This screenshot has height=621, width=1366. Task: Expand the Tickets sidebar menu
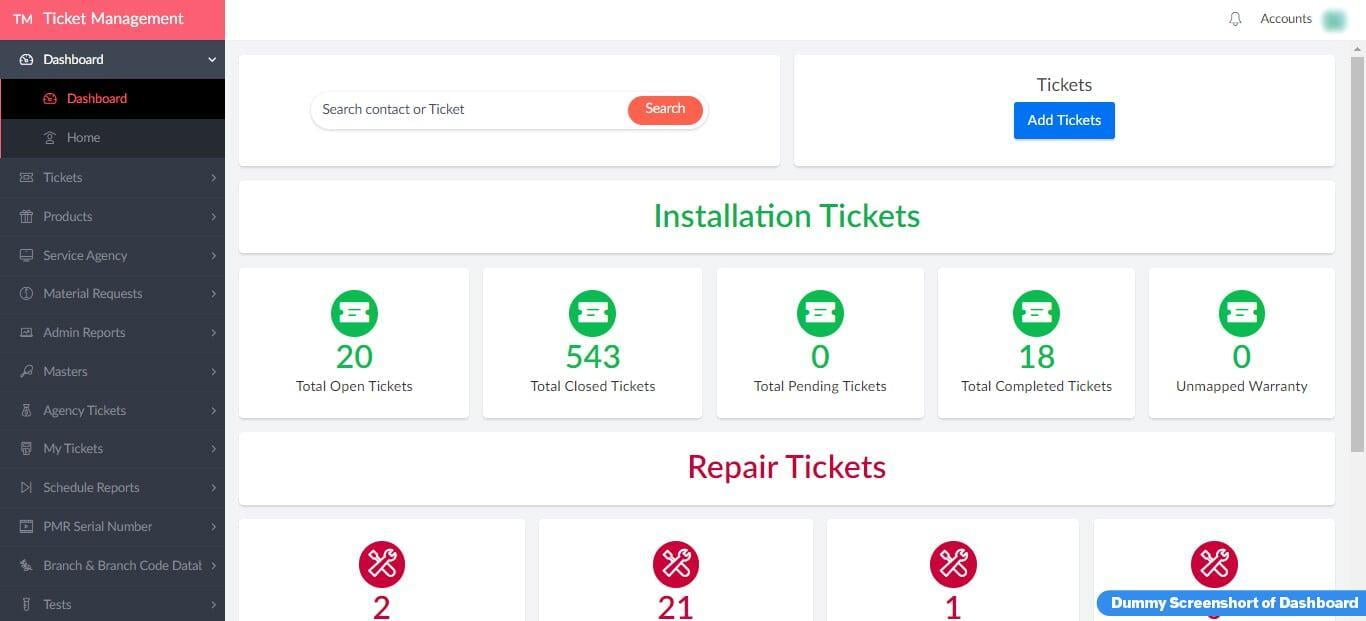112,177
